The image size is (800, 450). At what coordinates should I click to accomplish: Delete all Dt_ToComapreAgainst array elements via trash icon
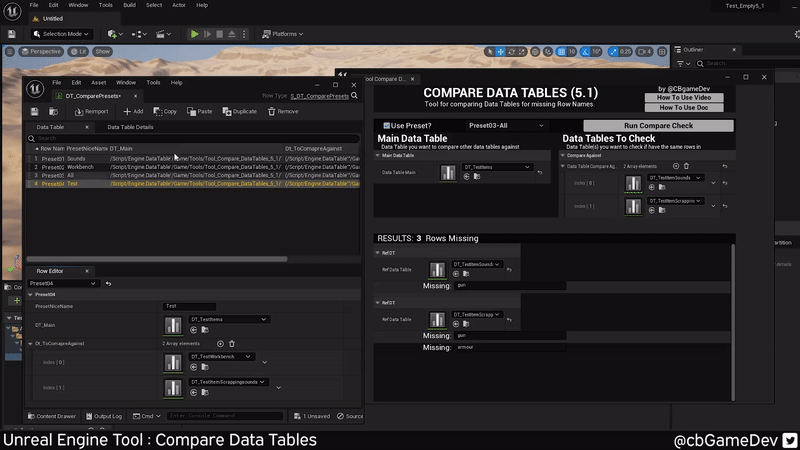coord(231,343)
